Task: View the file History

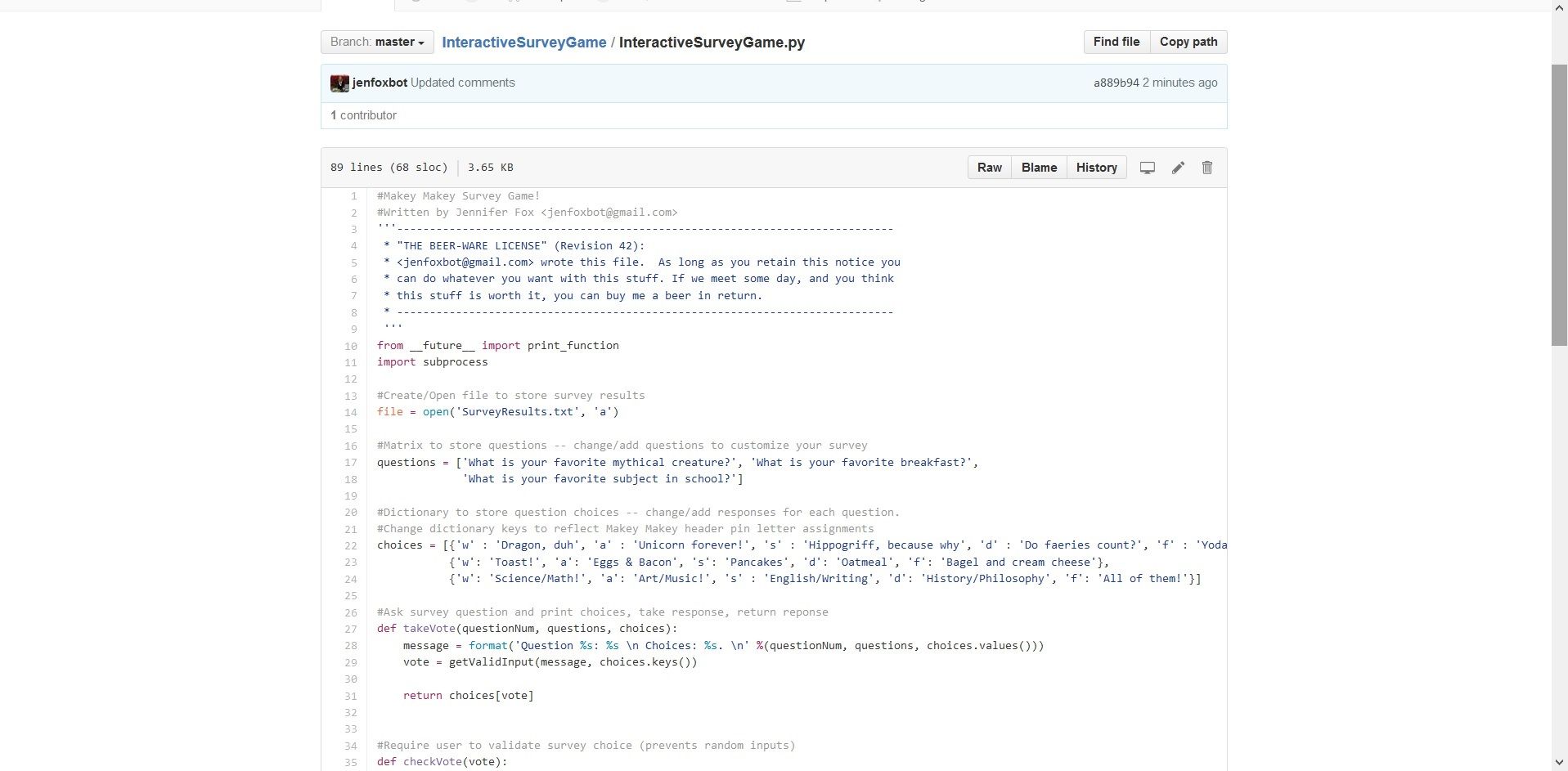Action: 1096,168
